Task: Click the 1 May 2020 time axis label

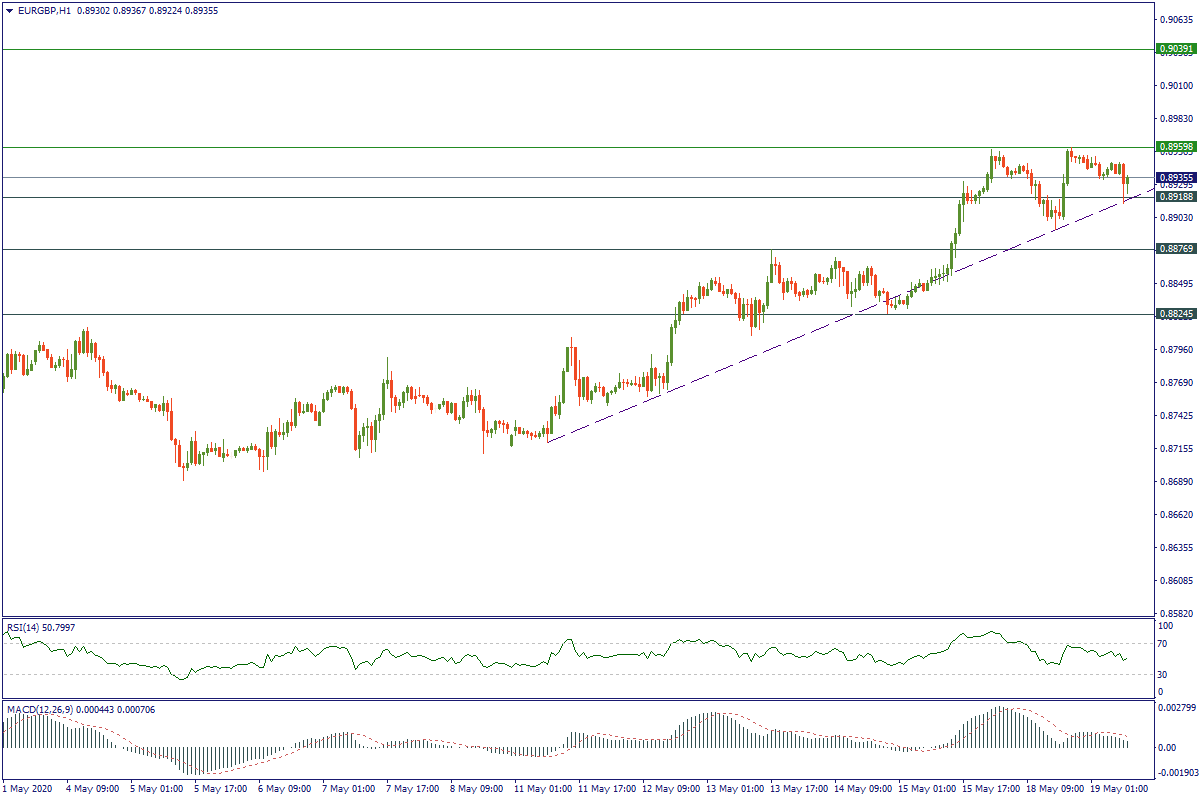Action: coord(28,789)
